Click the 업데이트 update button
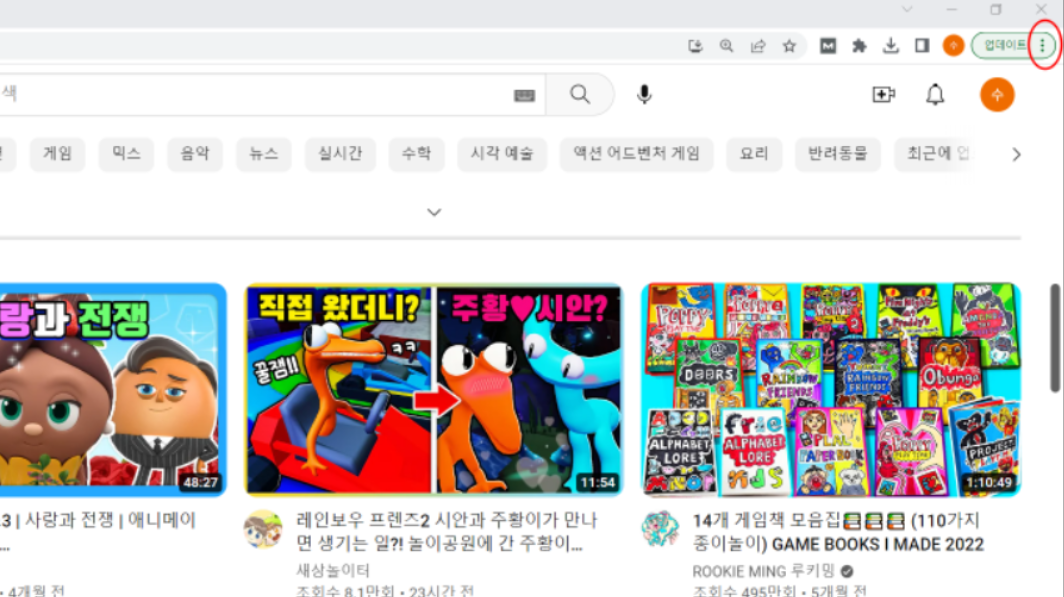 click(1004, 45)
